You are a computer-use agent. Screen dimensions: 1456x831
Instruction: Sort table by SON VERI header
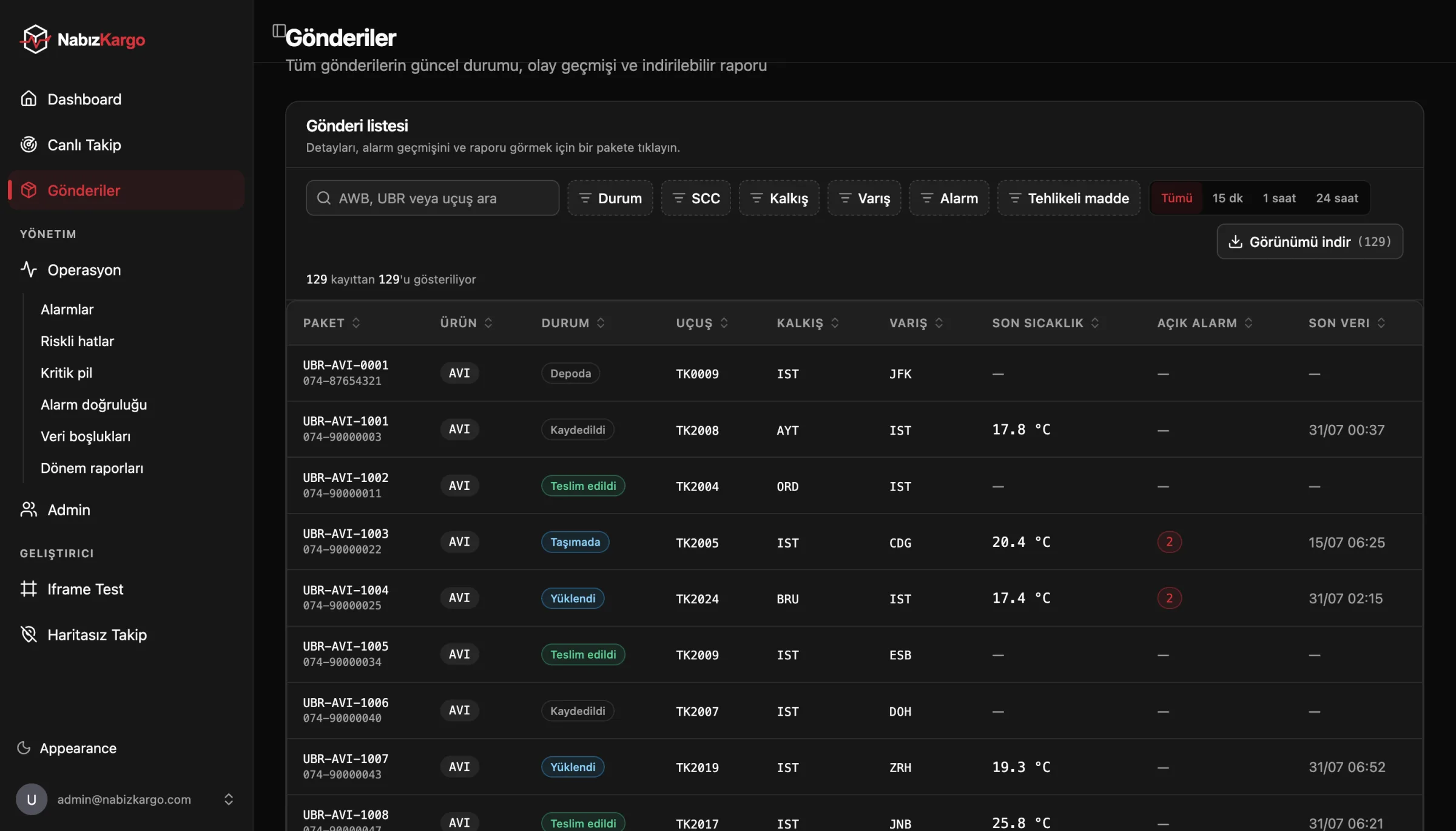tap(1347, 323)
